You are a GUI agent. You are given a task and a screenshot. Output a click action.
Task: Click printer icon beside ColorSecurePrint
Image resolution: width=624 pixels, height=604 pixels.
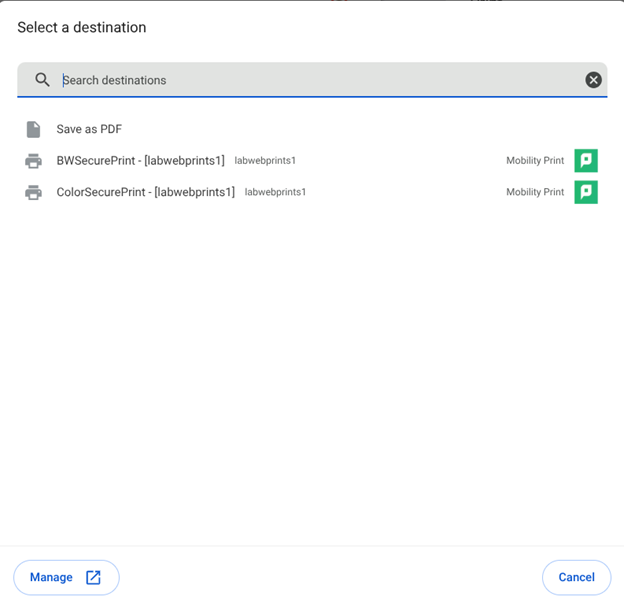click(x=33, y=192)
